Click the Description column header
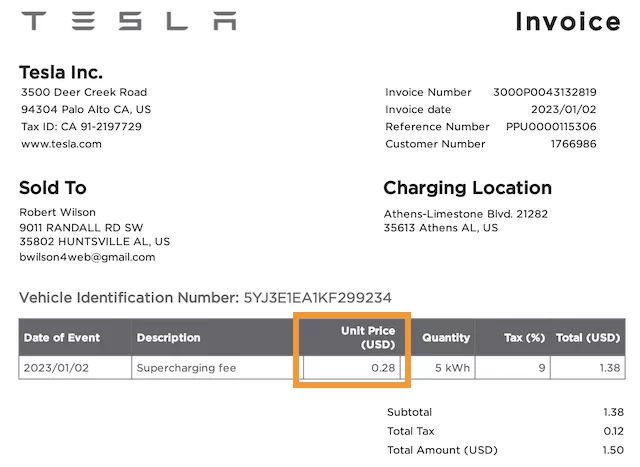 pyautogui.click(x=168, y=338)
